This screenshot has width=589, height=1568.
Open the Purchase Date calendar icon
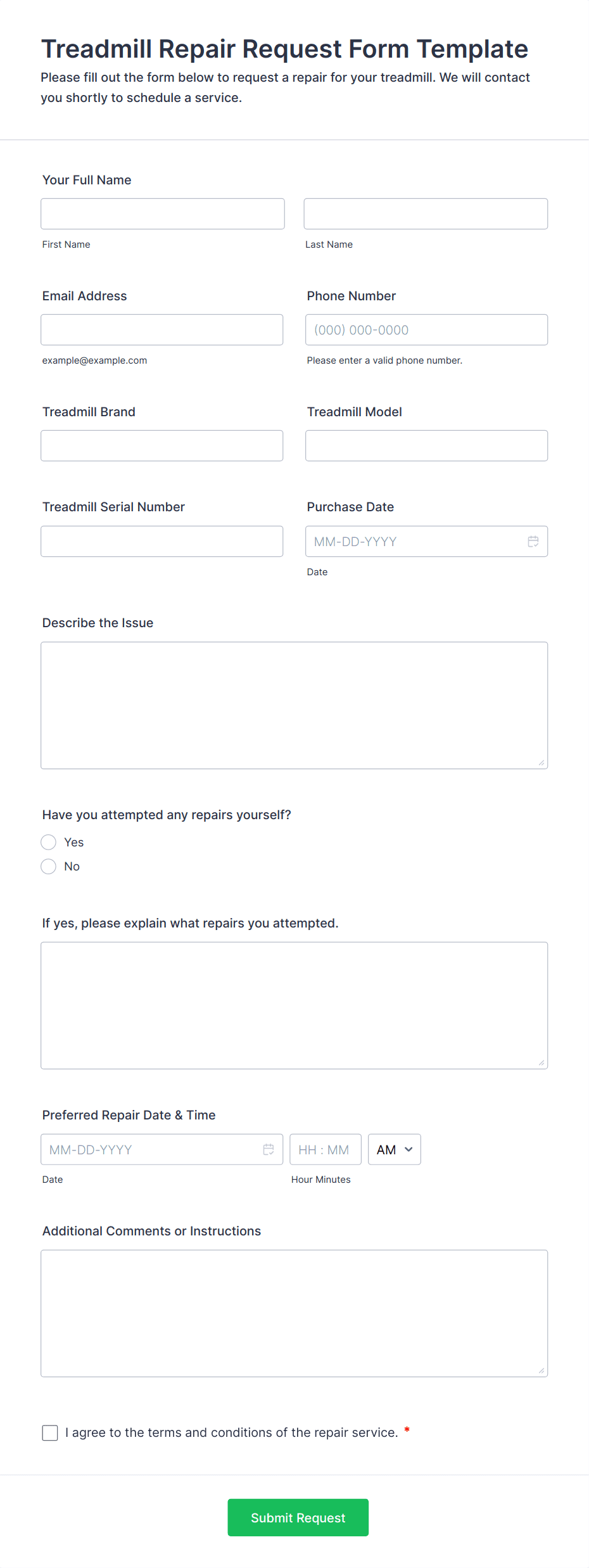(533, 541)
